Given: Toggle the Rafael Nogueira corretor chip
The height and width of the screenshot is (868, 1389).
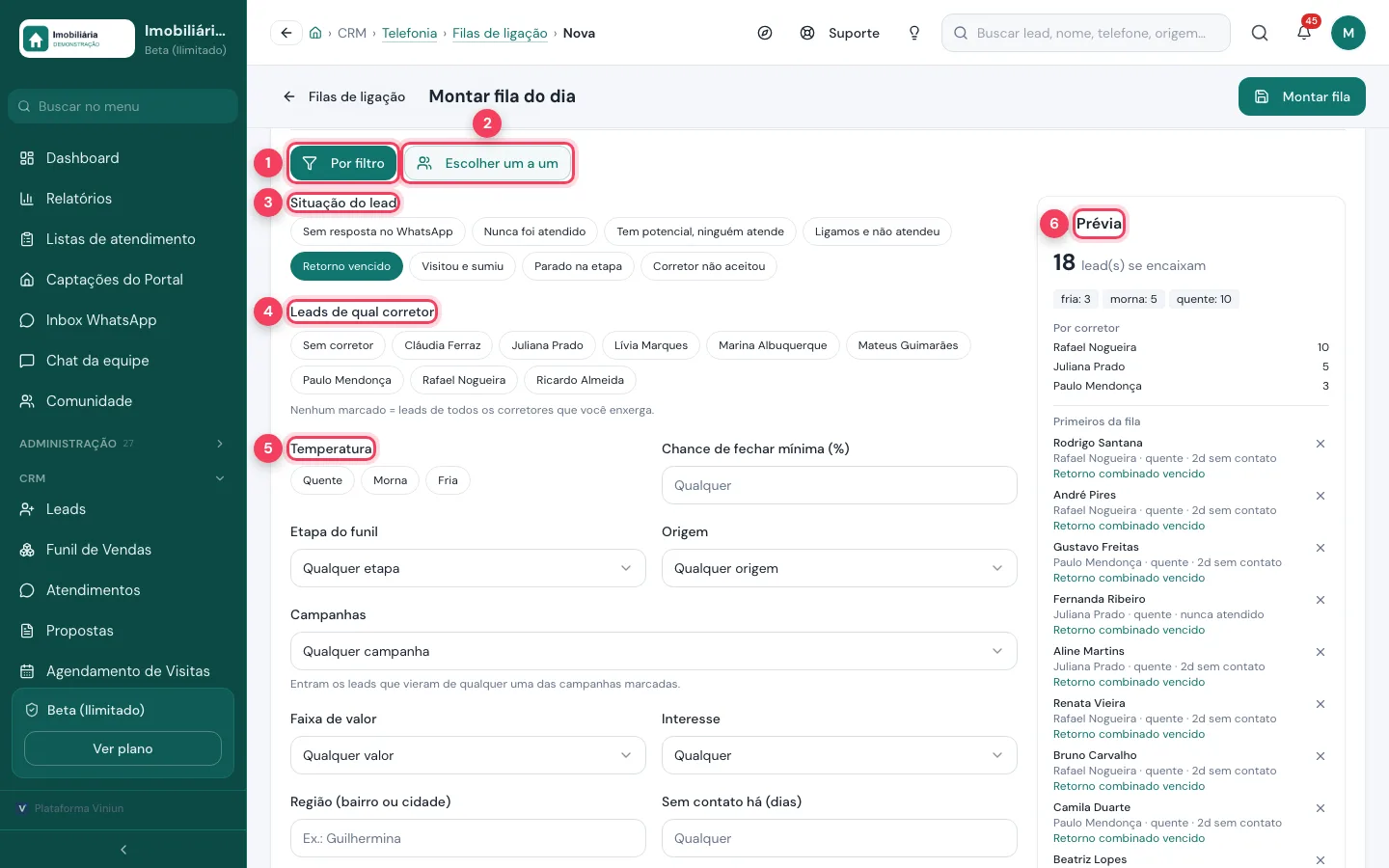Looking at the screenshot, I should [x=464, y=380].
